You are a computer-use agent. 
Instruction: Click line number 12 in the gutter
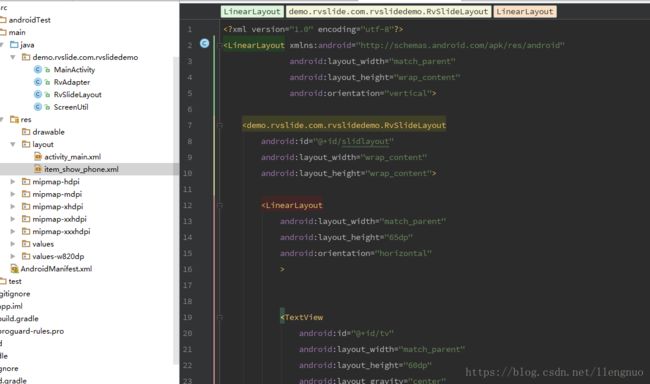pos(188,205)
